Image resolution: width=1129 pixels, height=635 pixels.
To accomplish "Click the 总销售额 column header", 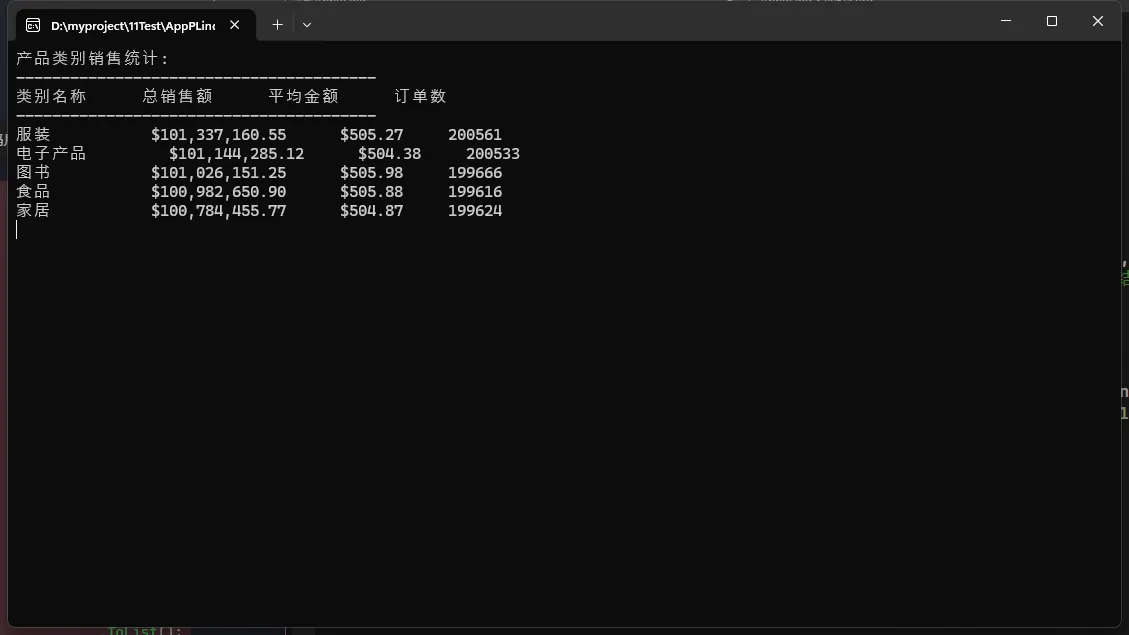I will (177, 97).
